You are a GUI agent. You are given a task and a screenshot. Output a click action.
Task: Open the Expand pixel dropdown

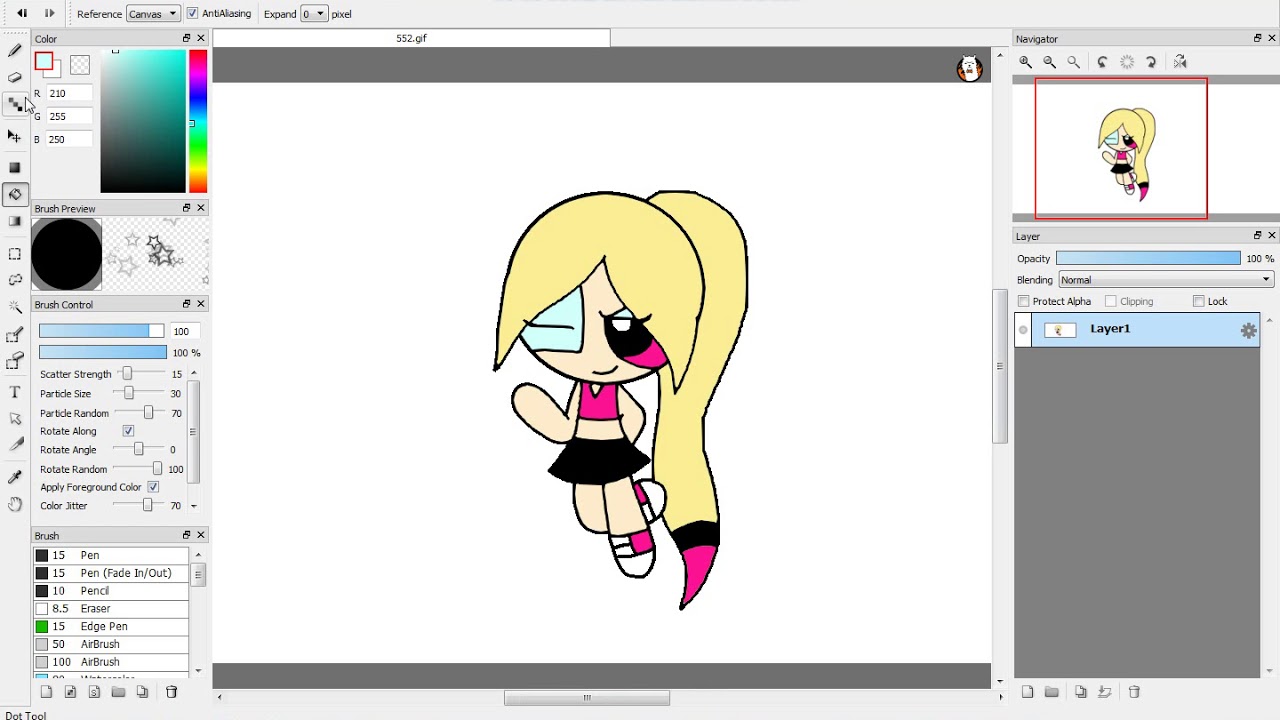click(x=314, y=14)
